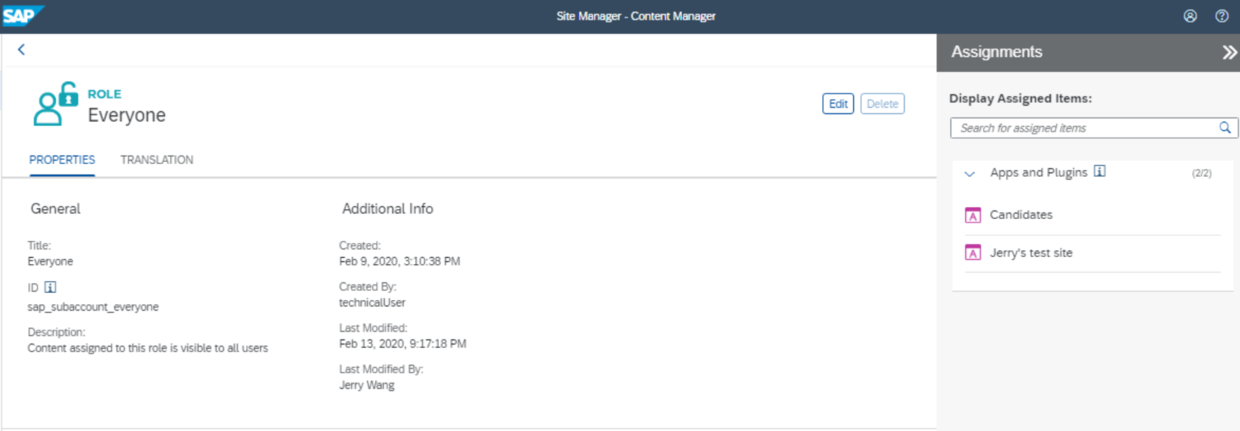1240x431 pixels.
Task: Switch to the Properties tab
Action: [62, 160]
